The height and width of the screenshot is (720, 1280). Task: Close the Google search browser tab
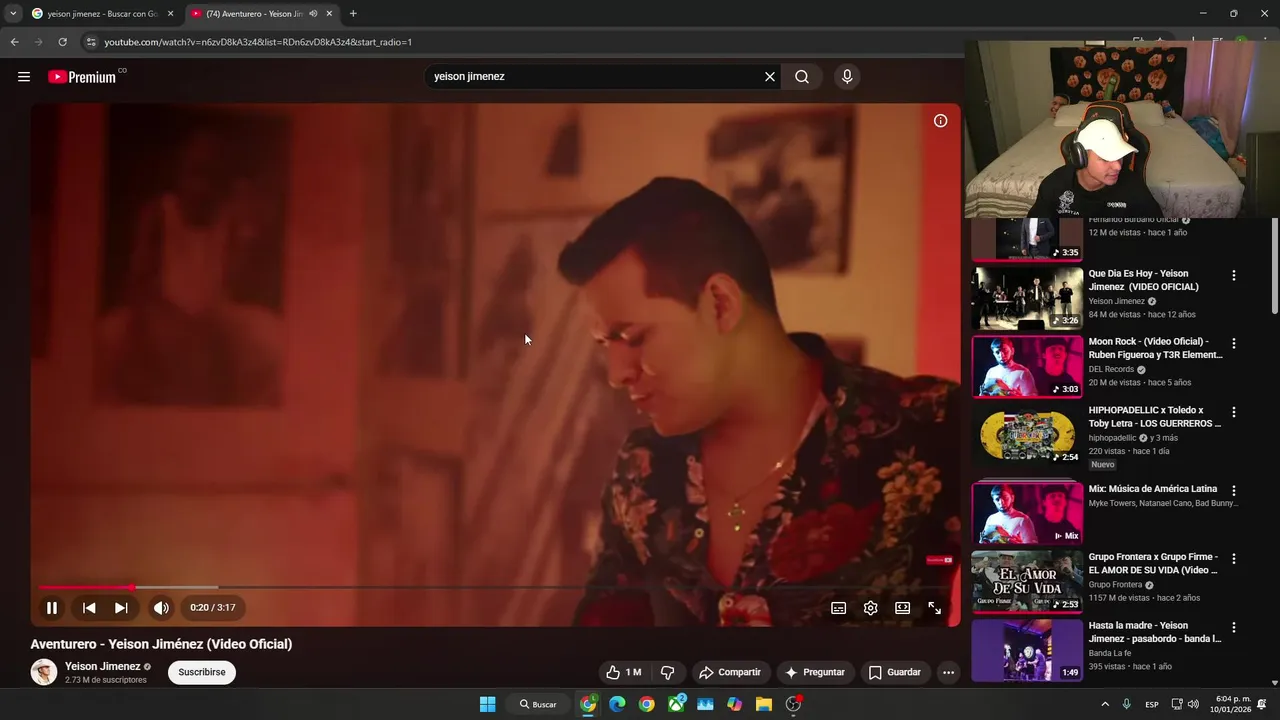[170, 14]
